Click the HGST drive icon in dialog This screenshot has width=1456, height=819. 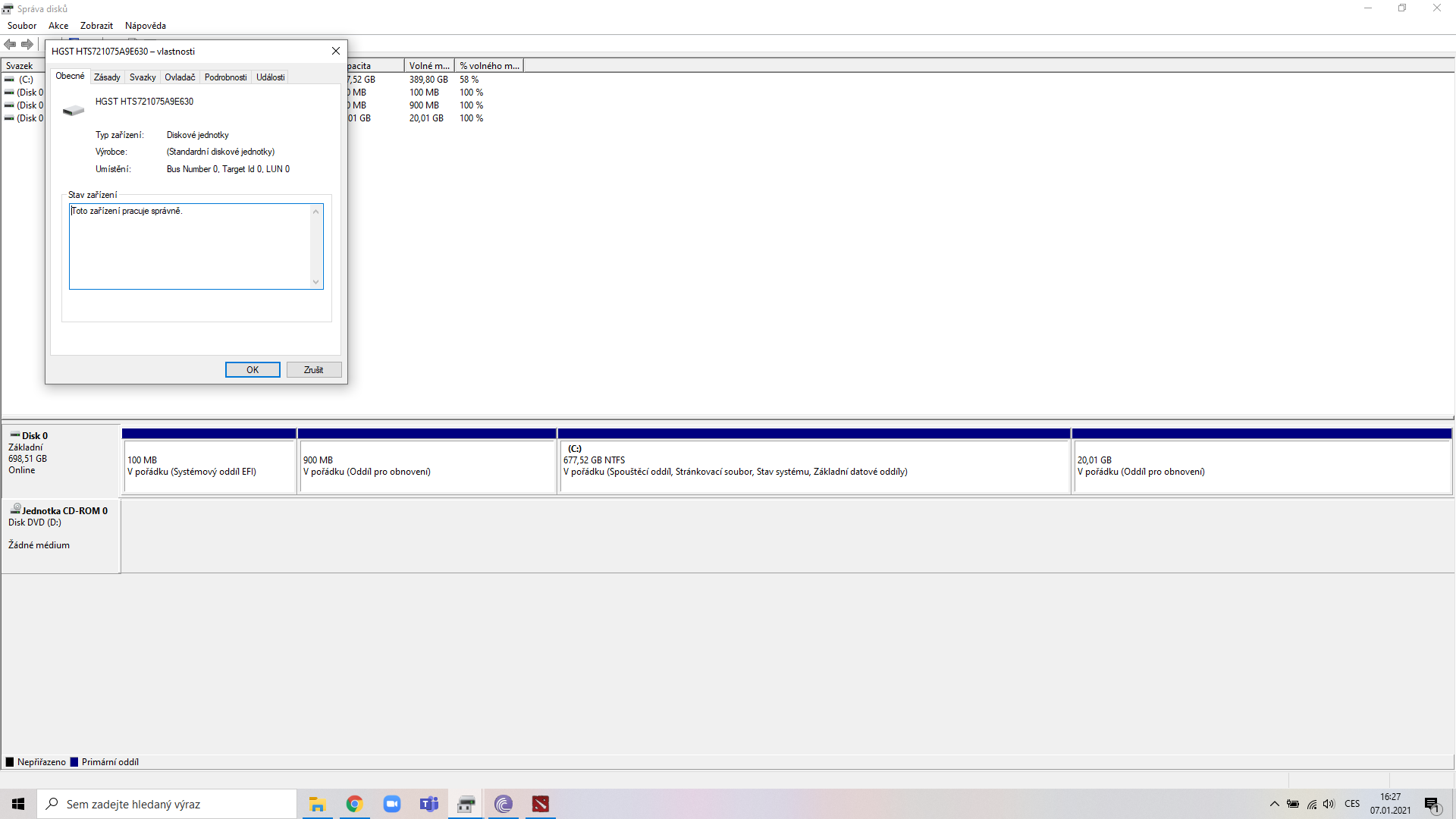74,111
